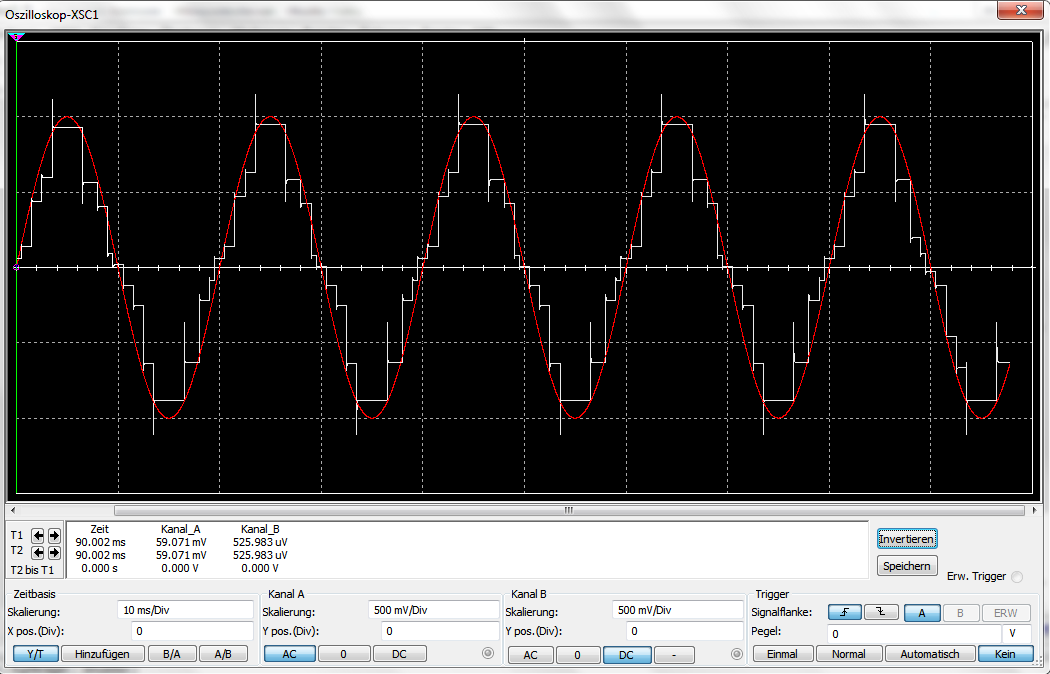1050x674 pixels.
Task: Click T2 bis T1 time 0.000 s
Action: pyautogui.click(x=100, y=568)
